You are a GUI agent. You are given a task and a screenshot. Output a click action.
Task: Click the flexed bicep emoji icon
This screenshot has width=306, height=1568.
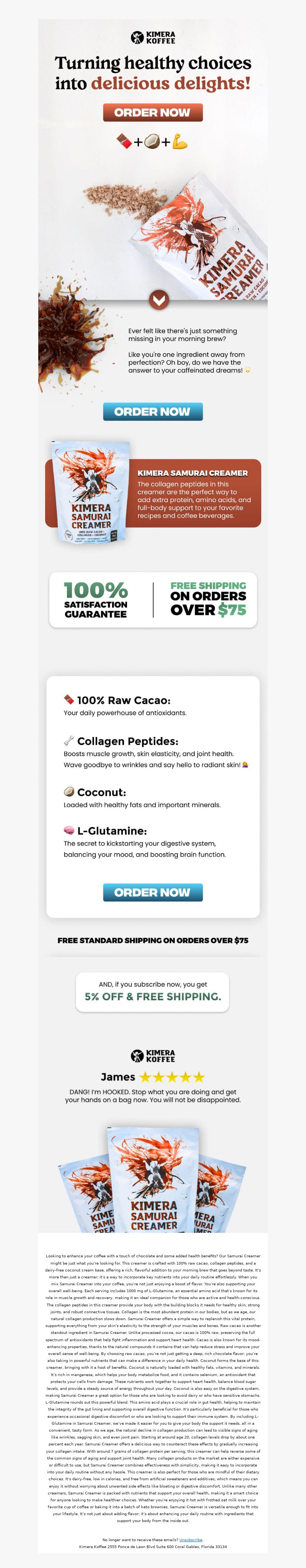(180, 142)
